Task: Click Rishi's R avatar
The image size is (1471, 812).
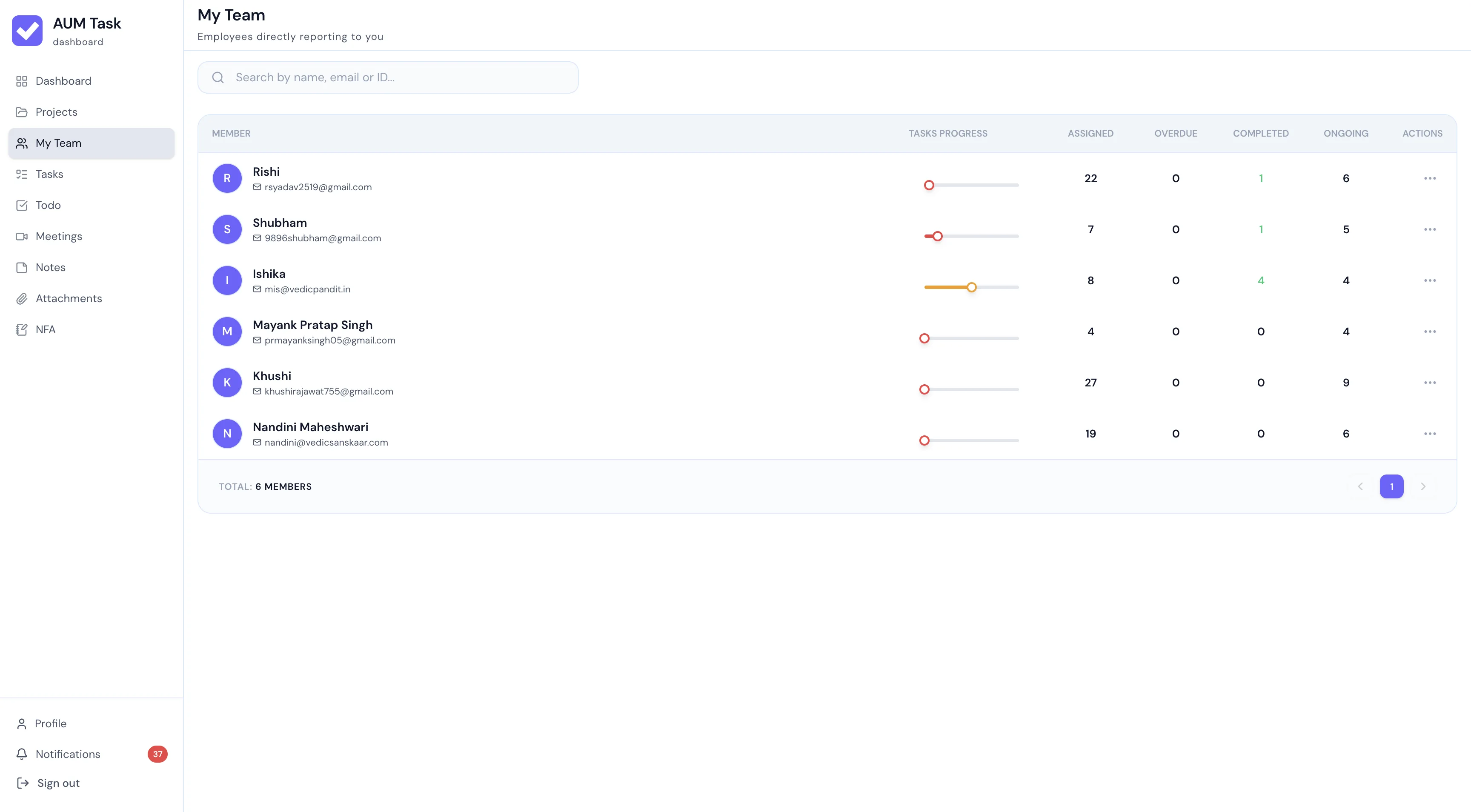Action: (227, 178)
